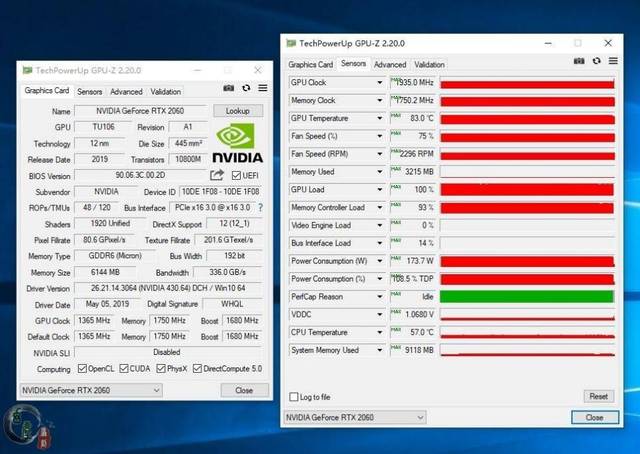Open Advanced tab in left window
Image resolution: width=640 pixels, height=454 pixels.
[126, 92]
